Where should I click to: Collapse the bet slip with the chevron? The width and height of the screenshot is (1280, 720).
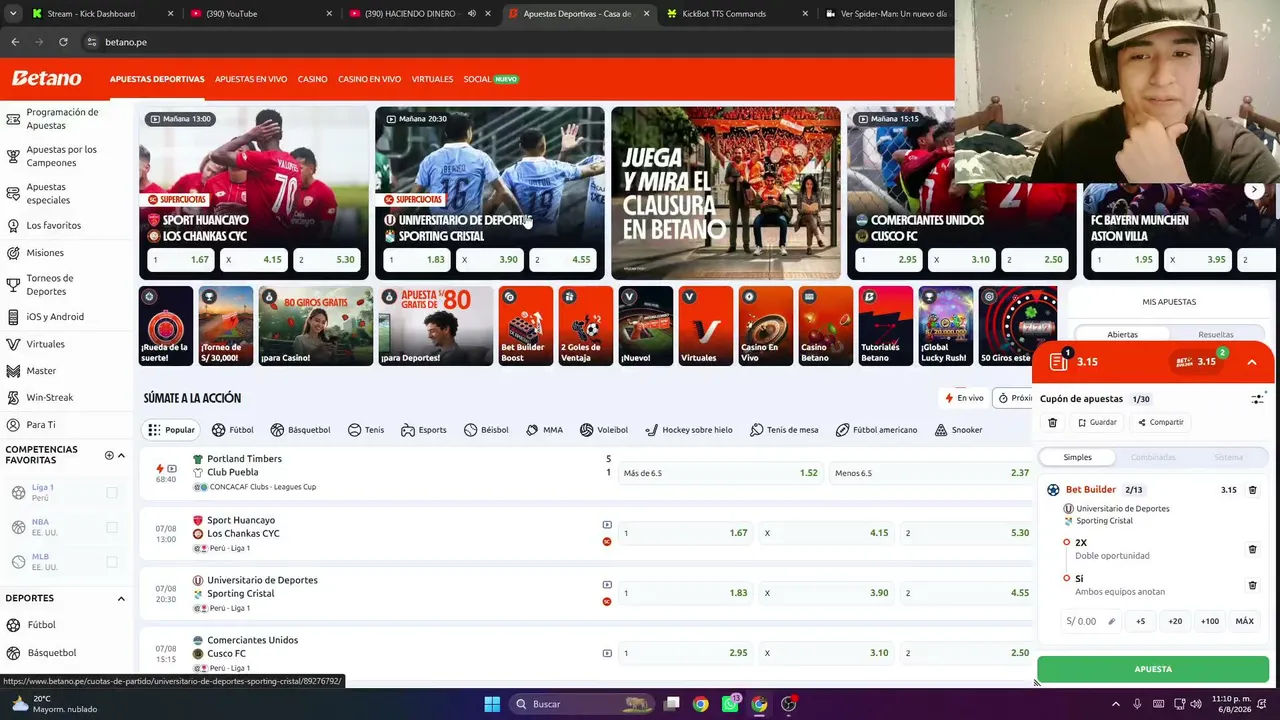pyautogui.click(x=1251, y=362)
